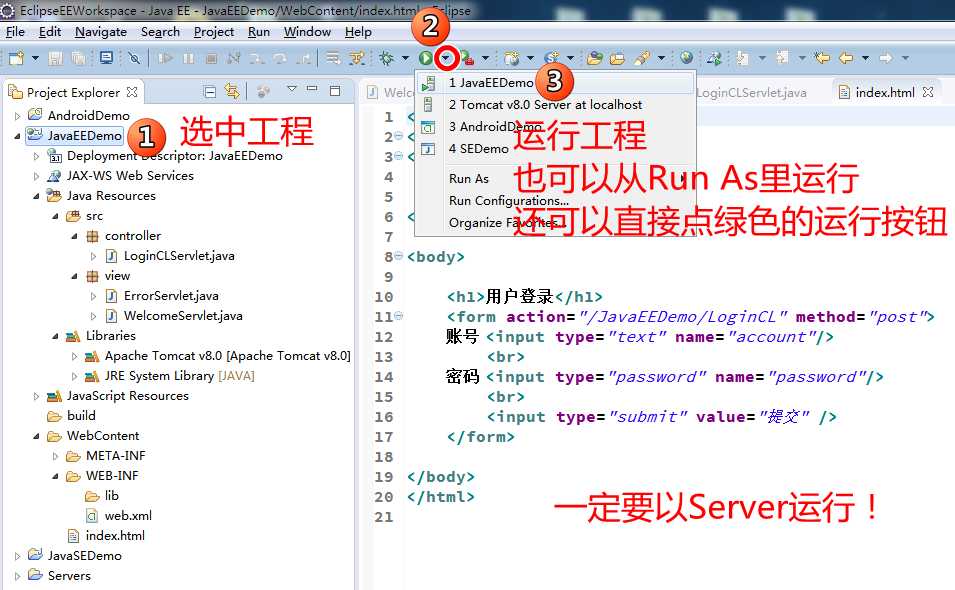The height and width of the screenshot is (590, 955).
Task: Collapse the JavaEEDemo project node
Action: point(17,136)
